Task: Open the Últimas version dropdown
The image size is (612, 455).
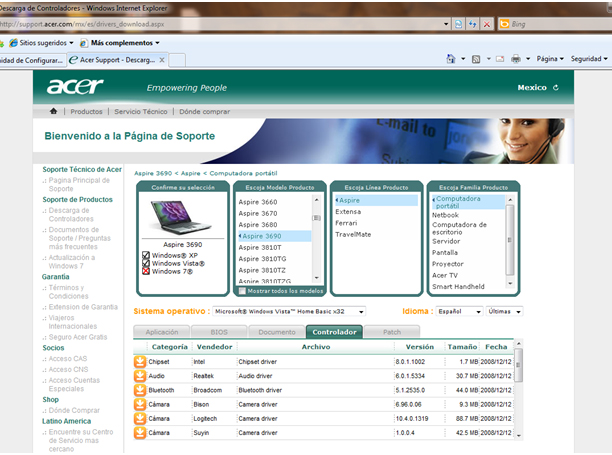Action: click(505, 311)
